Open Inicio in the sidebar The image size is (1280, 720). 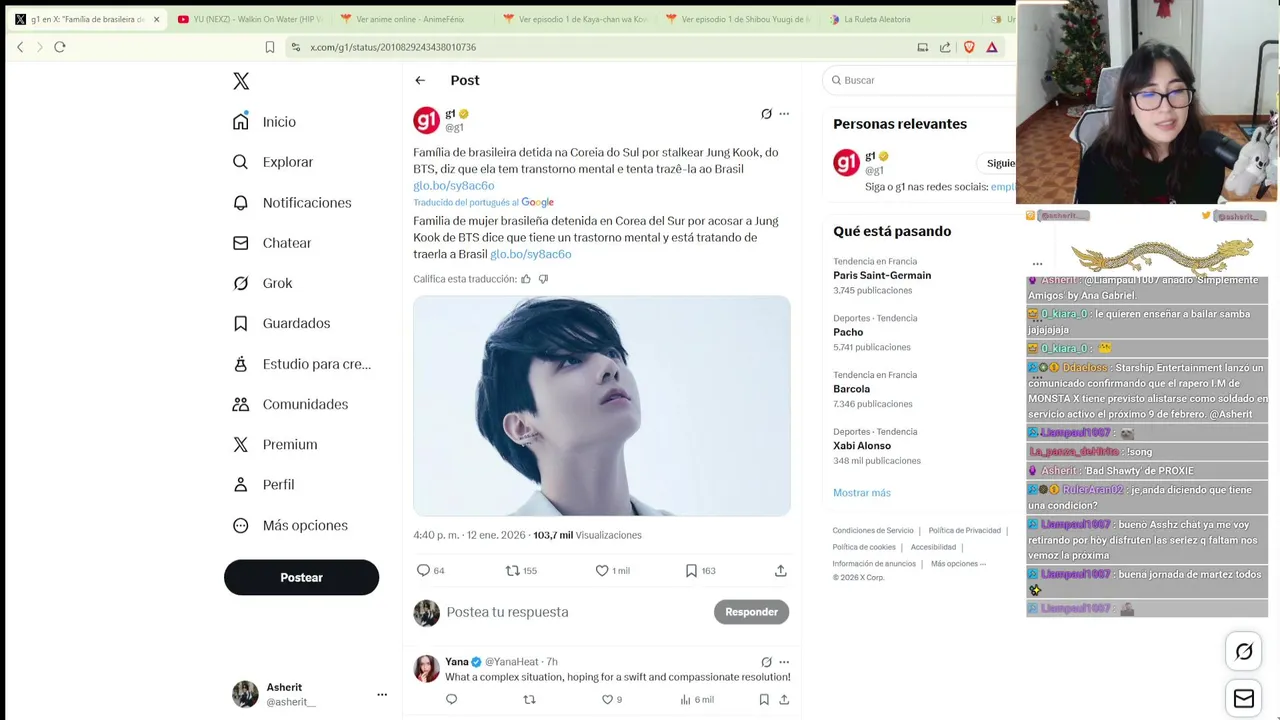(x=265, y=122)
